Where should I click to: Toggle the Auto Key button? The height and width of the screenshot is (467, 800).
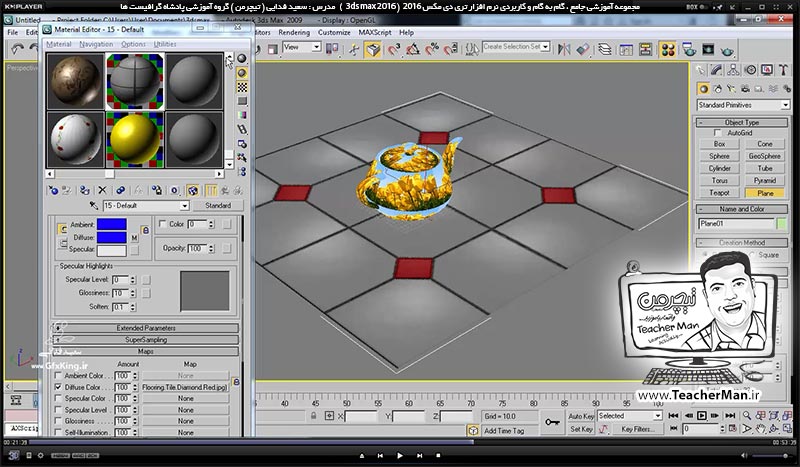tap(581, 416)
